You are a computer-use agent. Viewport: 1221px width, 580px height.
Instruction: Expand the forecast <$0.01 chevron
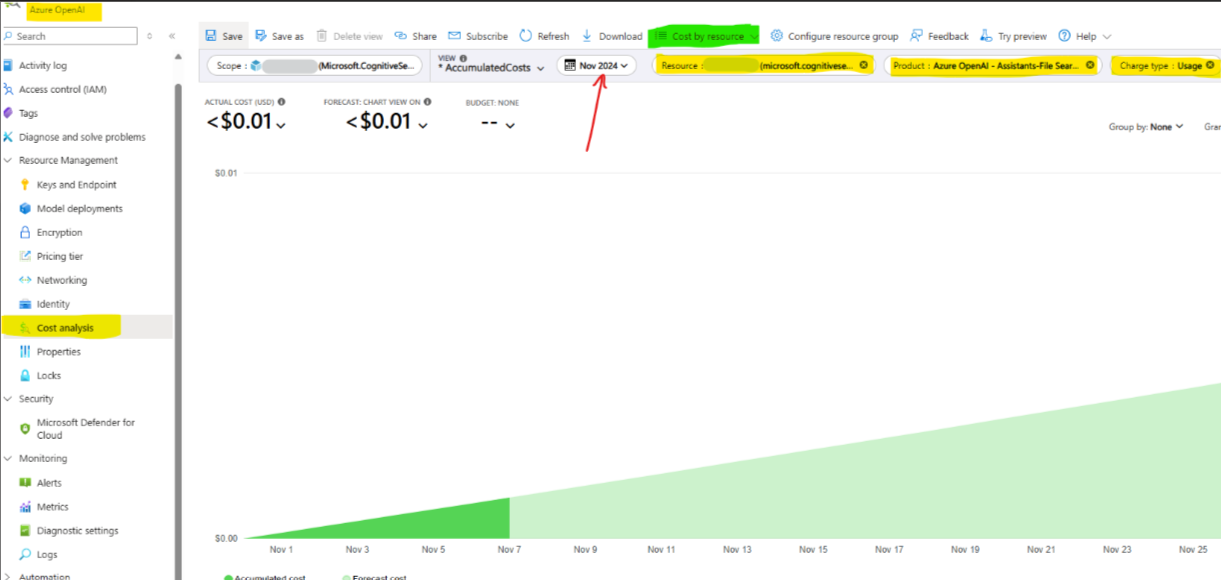pos(423,125)
